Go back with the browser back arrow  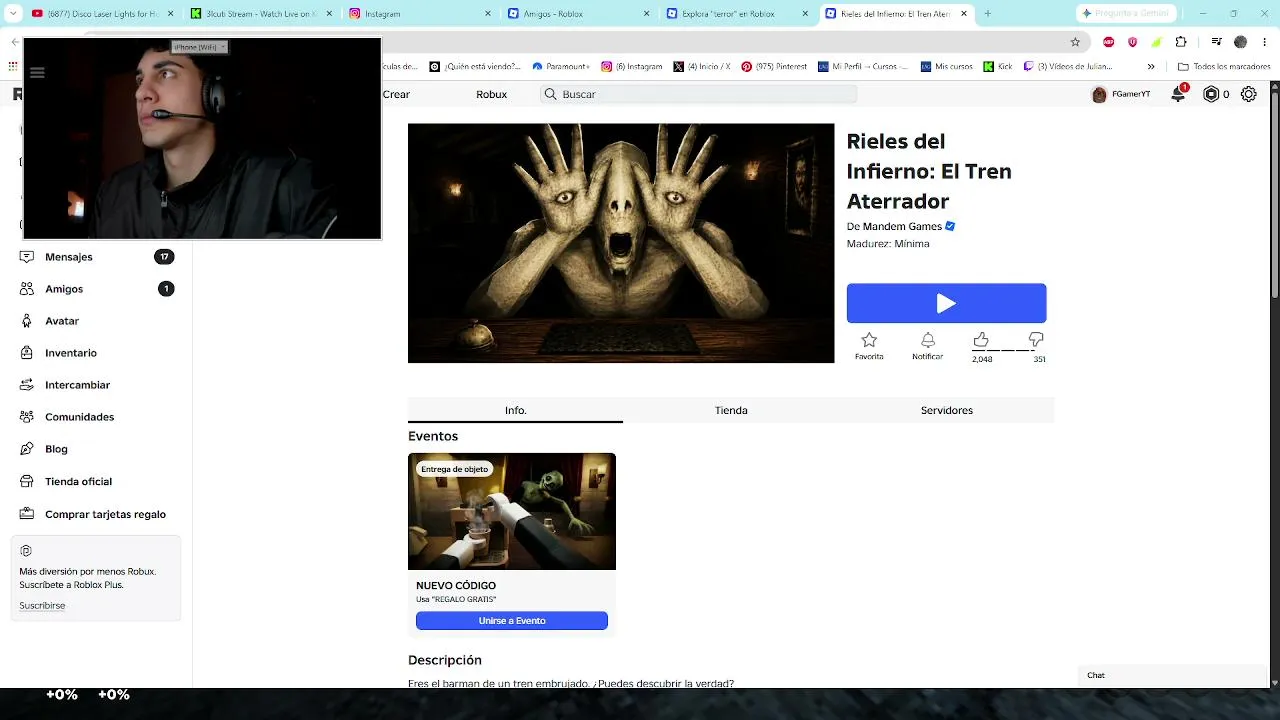[x=14, y=42]
